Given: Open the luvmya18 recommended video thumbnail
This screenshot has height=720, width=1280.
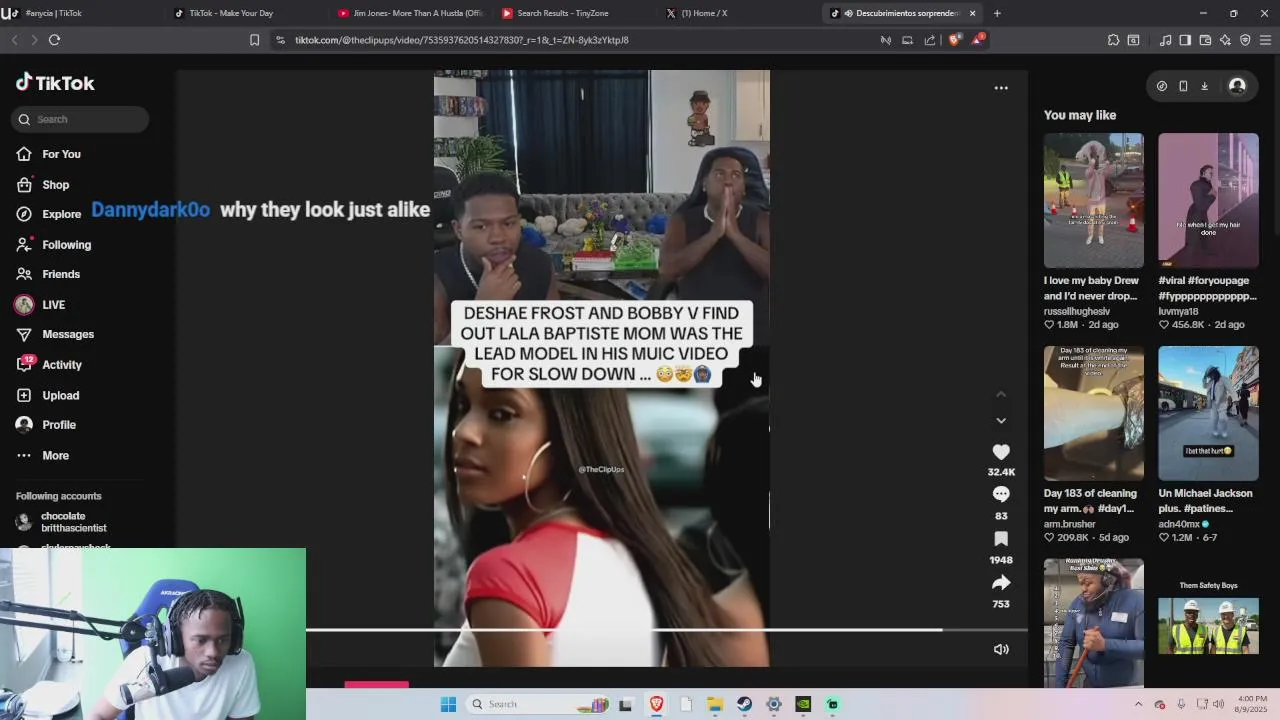Looking at the screenshot, I should 1208,201.
